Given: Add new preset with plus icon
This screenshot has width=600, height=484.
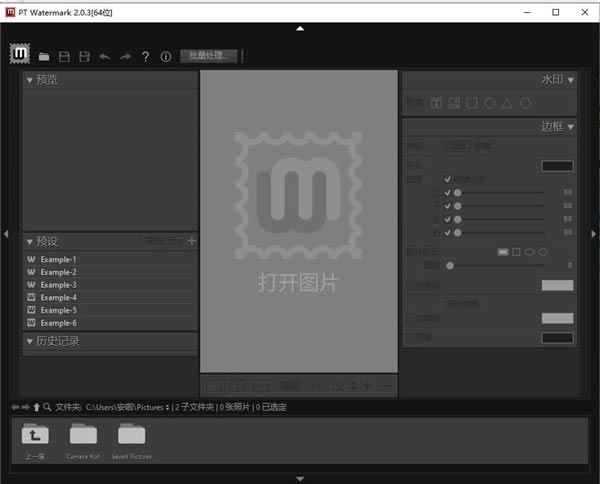Looking at the screenshot, I should (192, 241).
